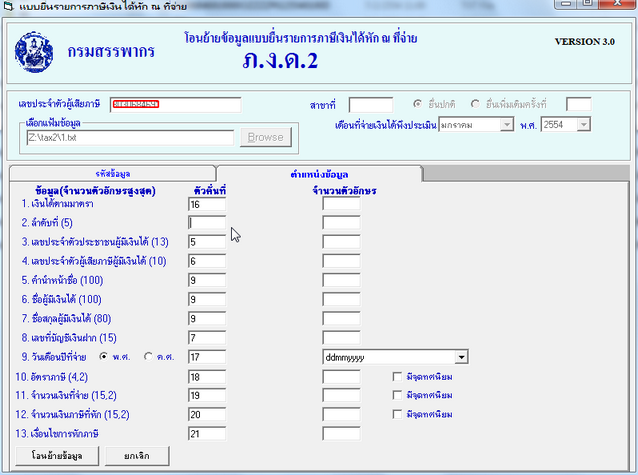The image size is (638, 475).
Task: Click start position field for เลขที่บัญชีเงินฝาก
Action: tap(207, 337)
